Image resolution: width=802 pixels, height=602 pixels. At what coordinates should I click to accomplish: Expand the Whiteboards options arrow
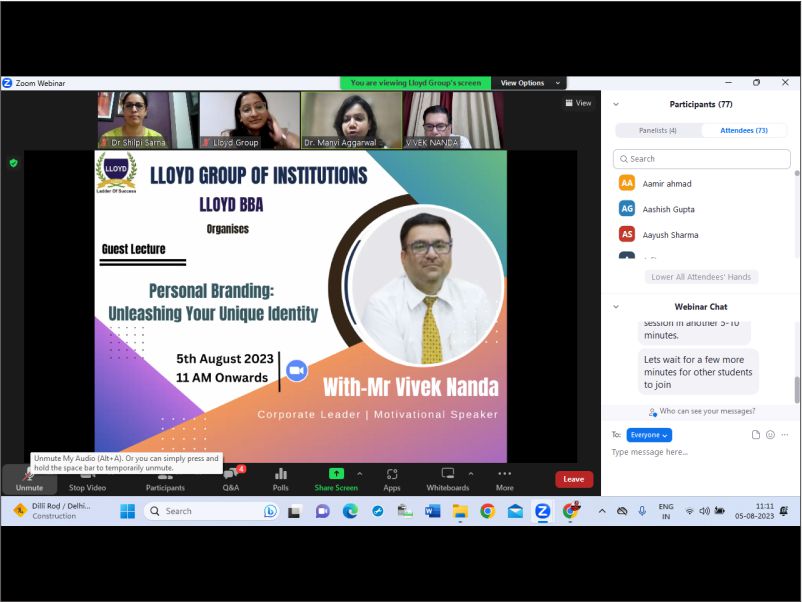point(471,474)
